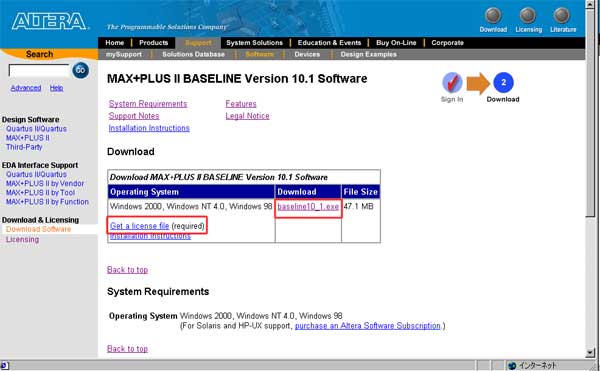
Task: Open the Support menu item
Action: tap(198, 43)
